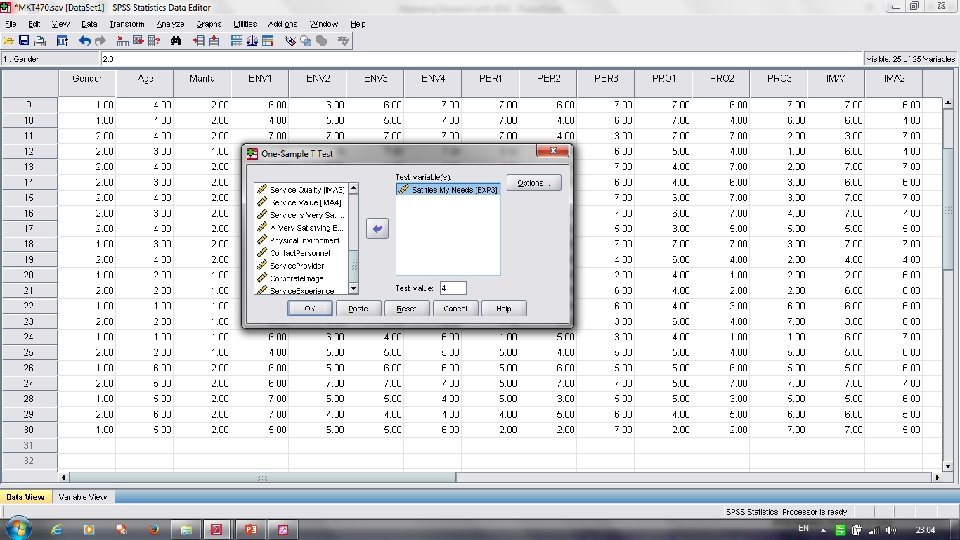
Task: Select CorporateImage in variable list
Action: click(x=301, y=278)
